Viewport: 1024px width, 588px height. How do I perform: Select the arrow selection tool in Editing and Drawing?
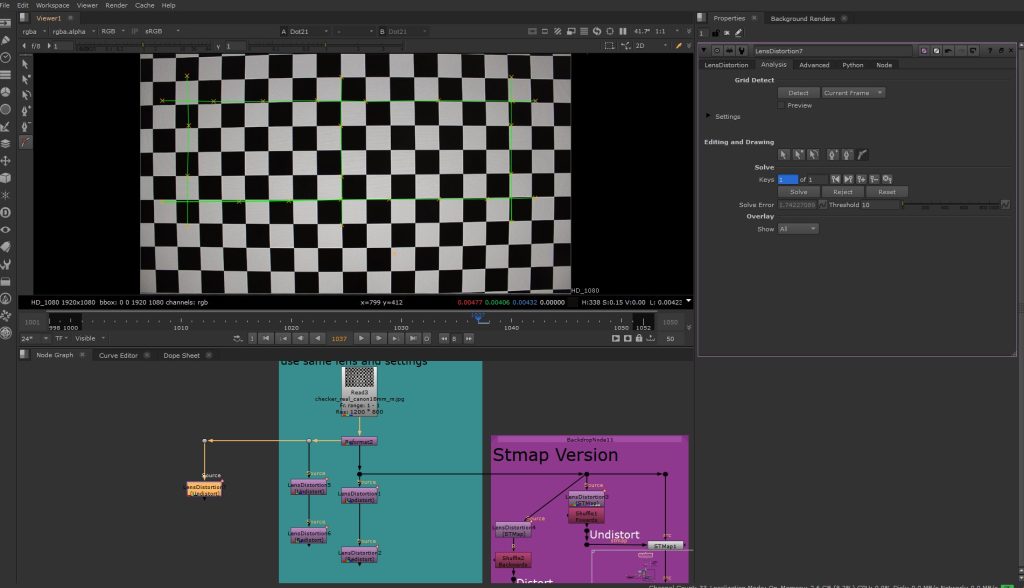click(x=784, y=155)
